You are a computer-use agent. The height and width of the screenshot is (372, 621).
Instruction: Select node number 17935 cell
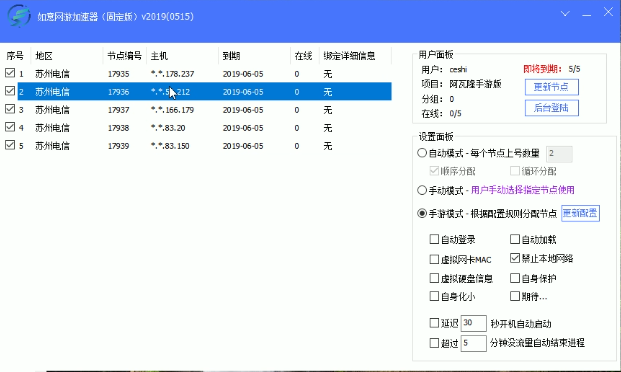click(x=118, y=74)
